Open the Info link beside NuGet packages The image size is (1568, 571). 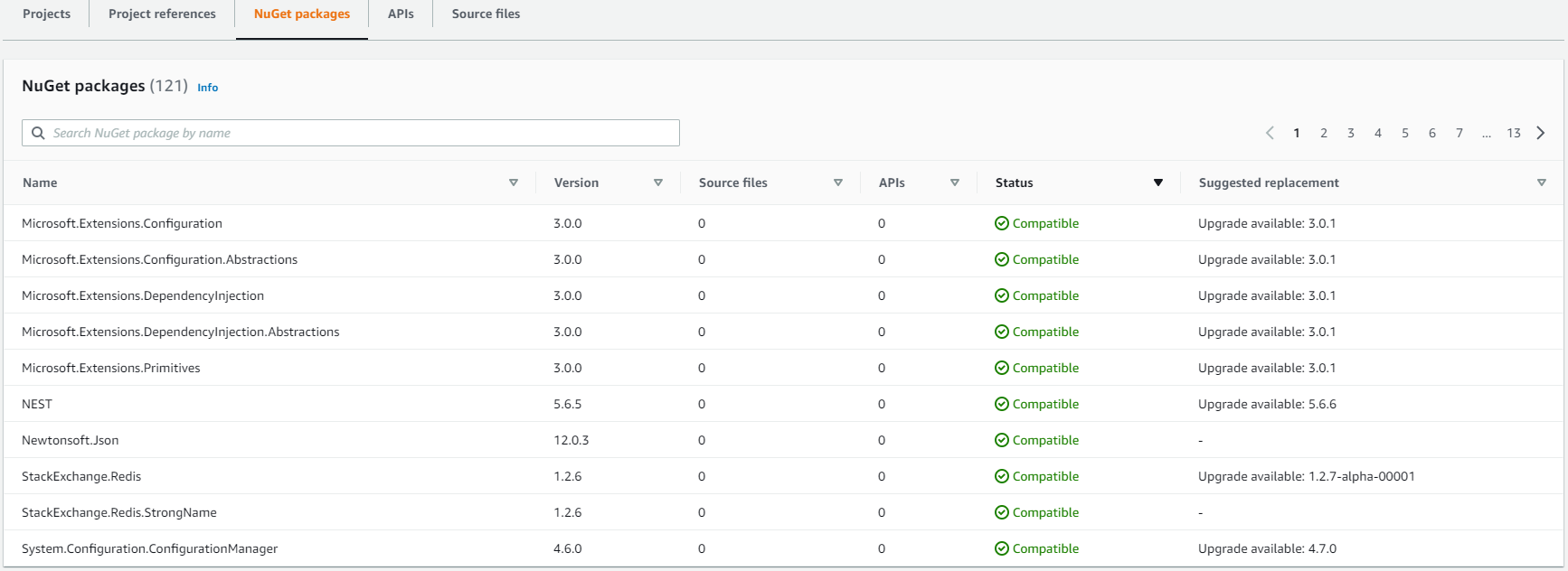coord(208,88)
